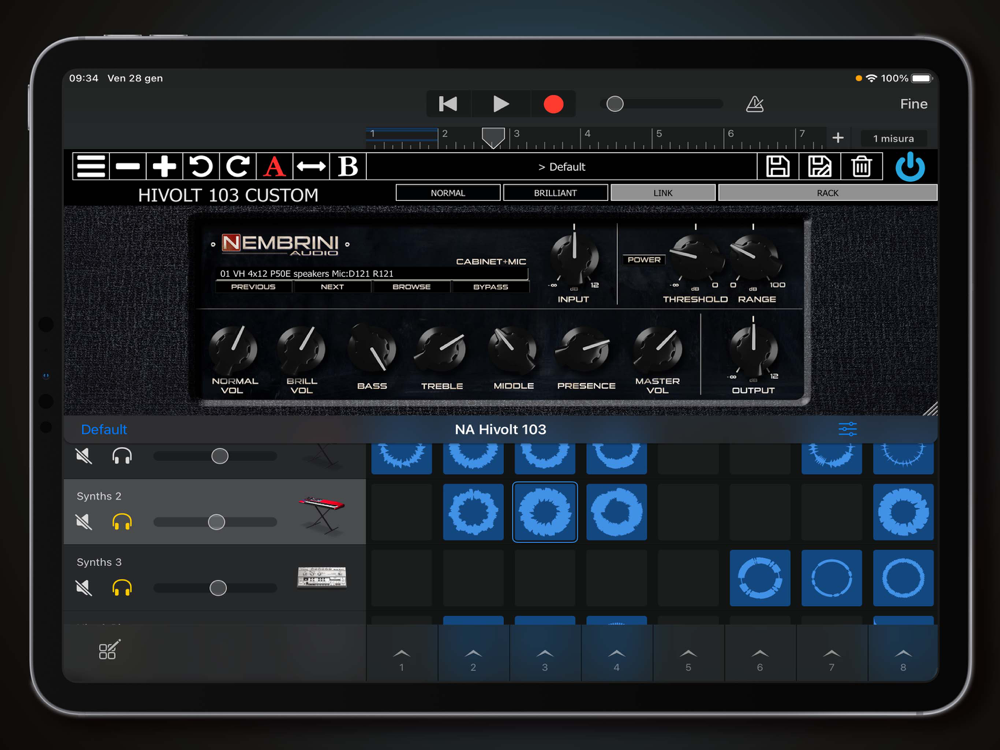Click NEXT cabinet button
1000x750 pixels.
332,287
